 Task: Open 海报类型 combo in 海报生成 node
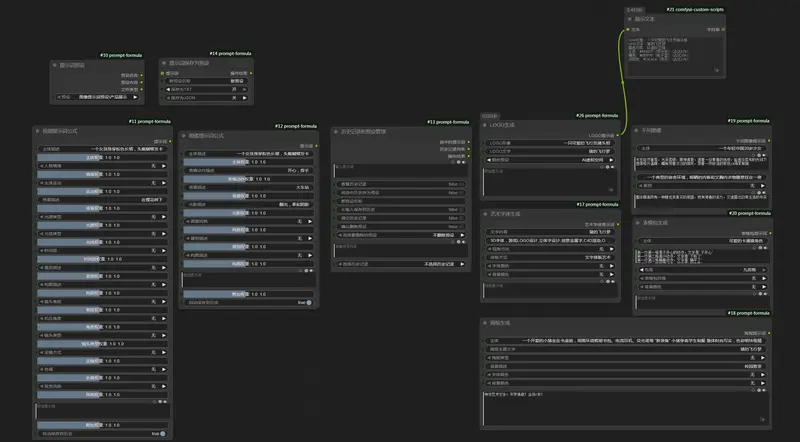point(625,358)
